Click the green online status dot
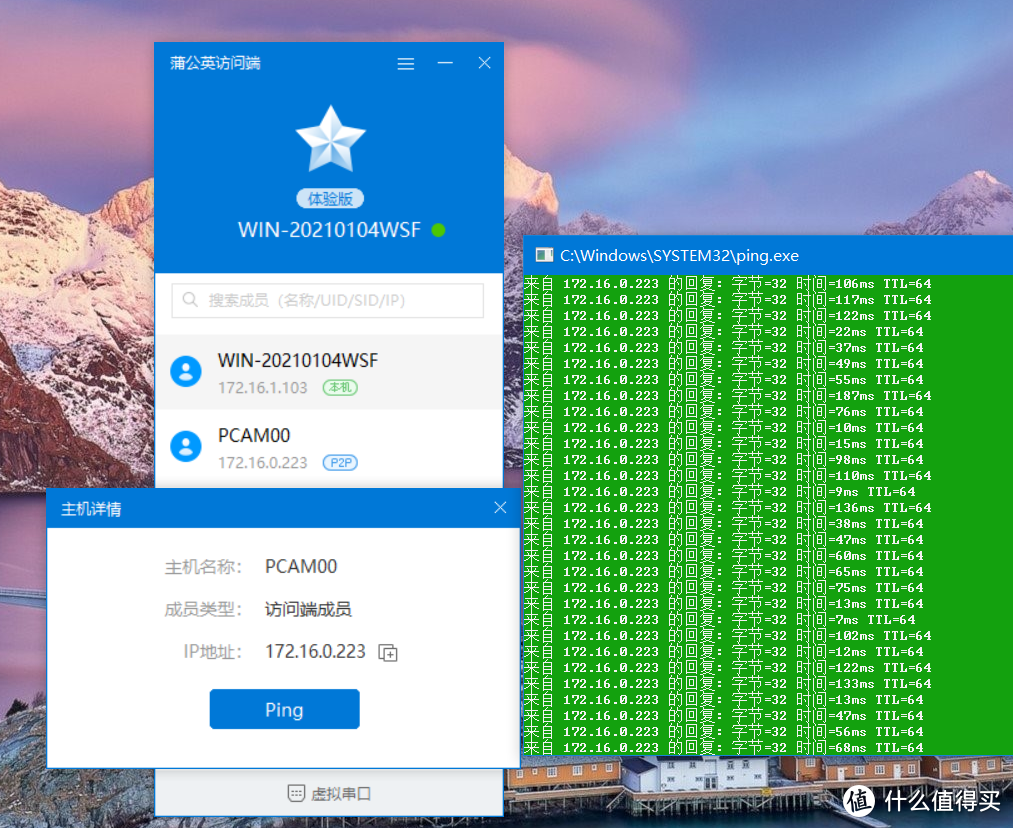1013x828 pixels. pyautogui.click(x=439, y=230)
